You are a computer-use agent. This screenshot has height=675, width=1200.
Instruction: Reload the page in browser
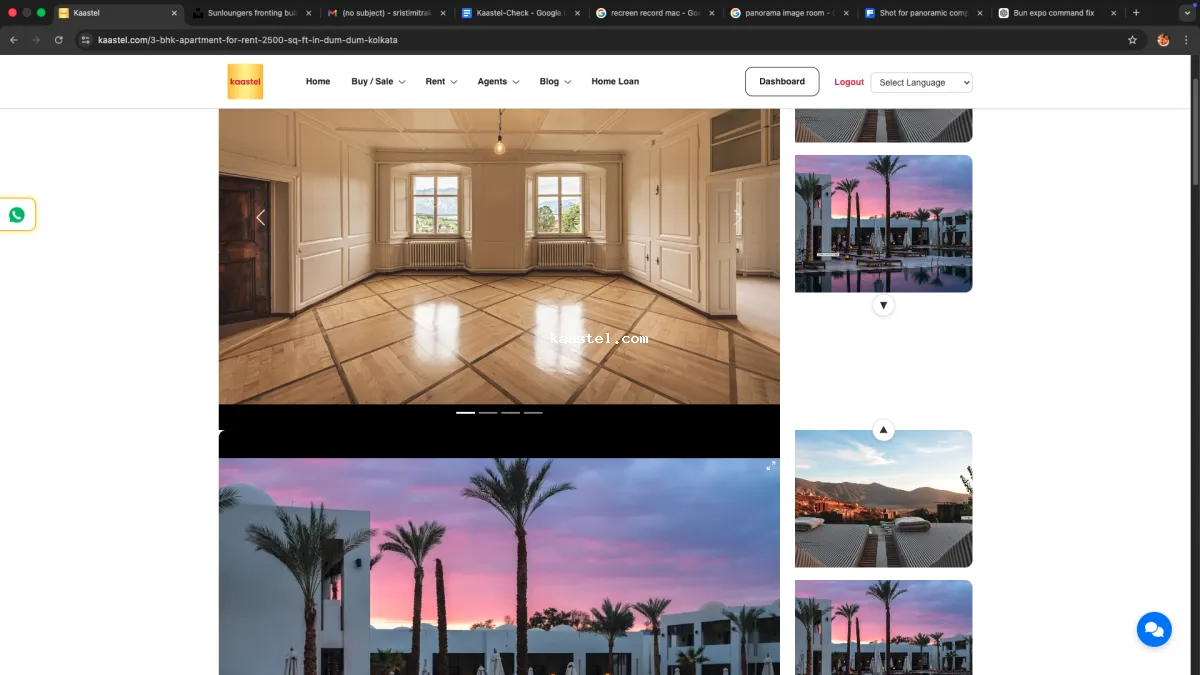[x=59, y=40]
